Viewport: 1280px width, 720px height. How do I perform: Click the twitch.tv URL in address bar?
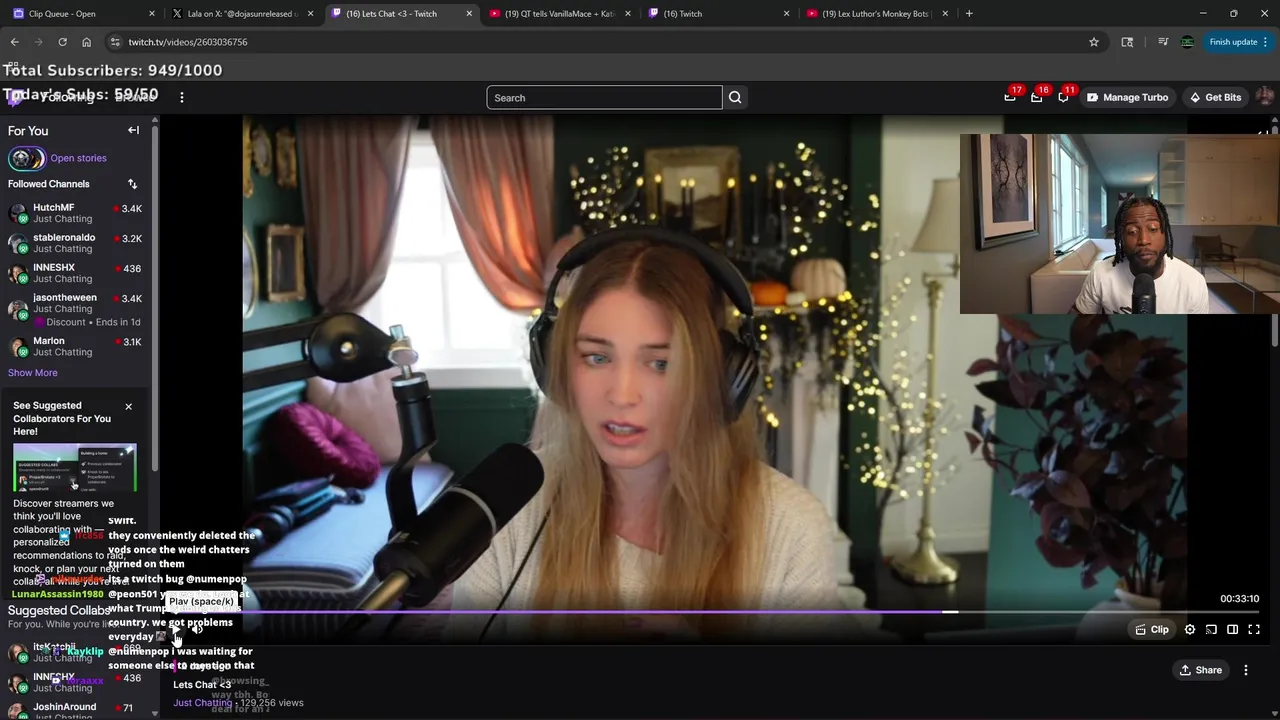click(x=188, y=42)
